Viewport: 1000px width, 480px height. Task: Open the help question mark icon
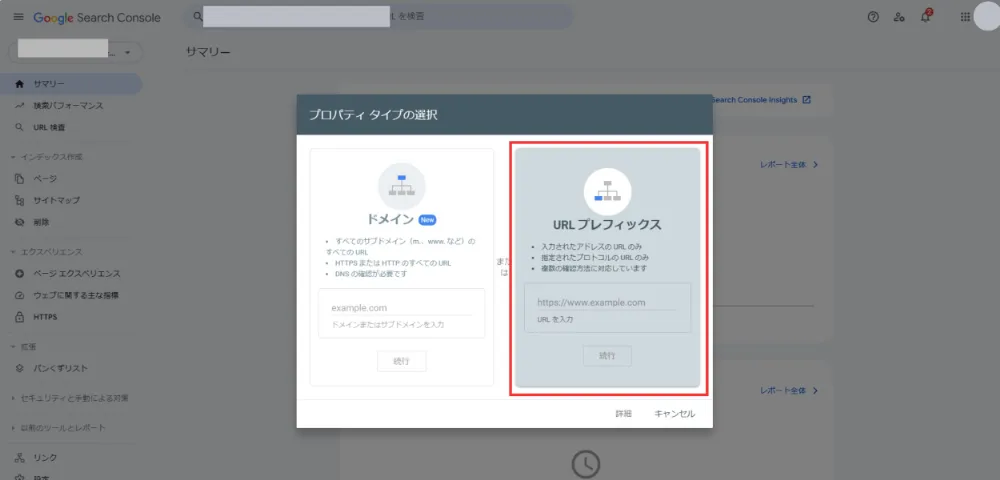point(873,17)
